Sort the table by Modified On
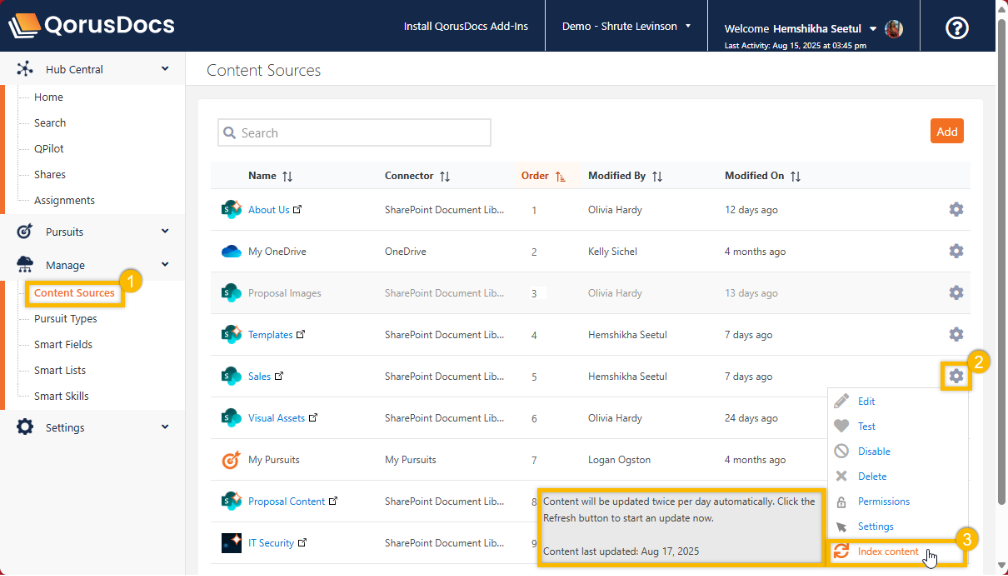Image resolution: width=1008 pixels, height=576 pixels. (762, 176)
